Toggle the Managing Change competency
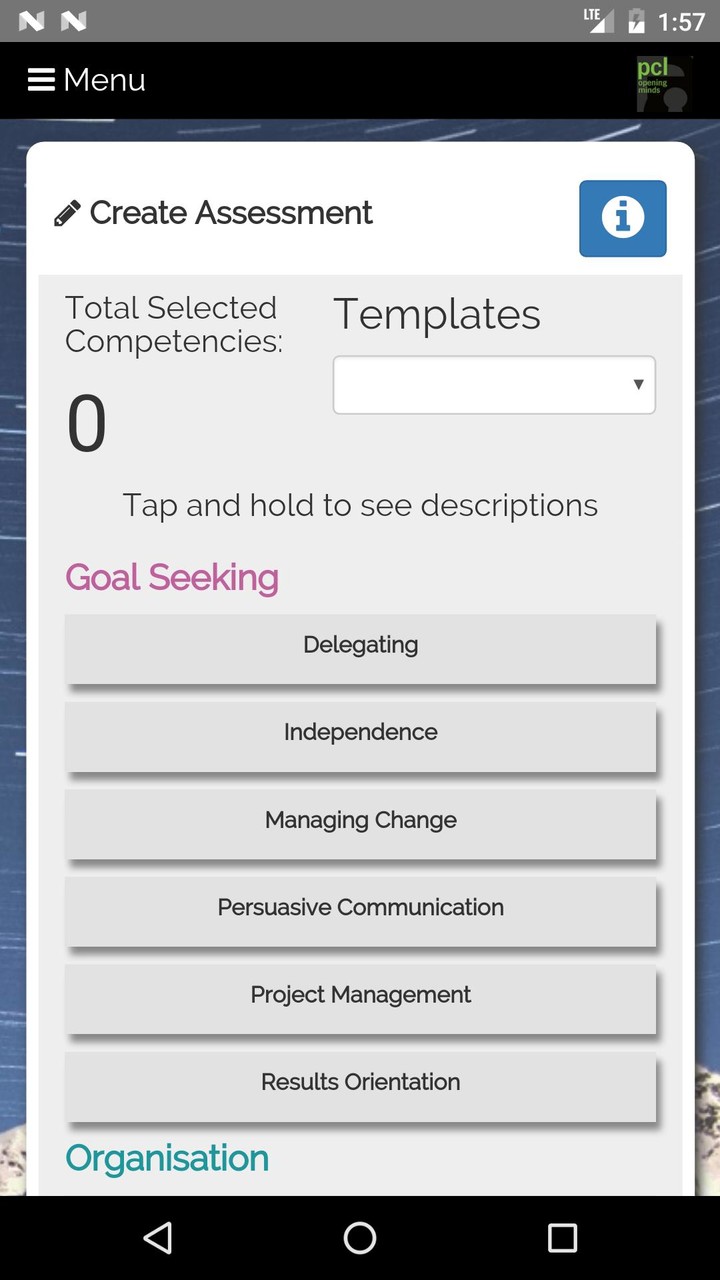720x1280 pixels. (360, 819)
